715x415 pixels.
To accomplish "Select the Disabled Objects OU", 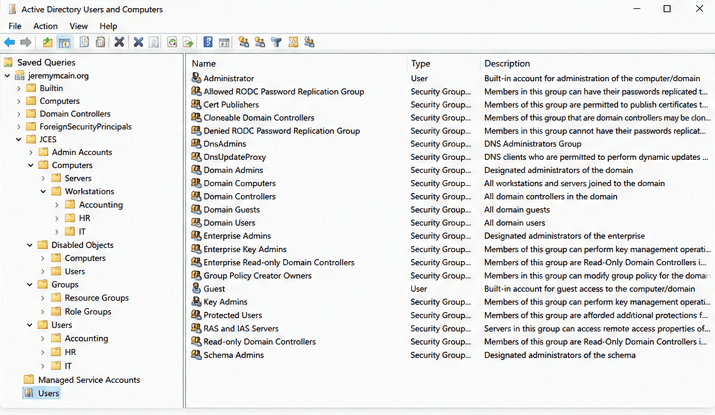I will point(82,245).
